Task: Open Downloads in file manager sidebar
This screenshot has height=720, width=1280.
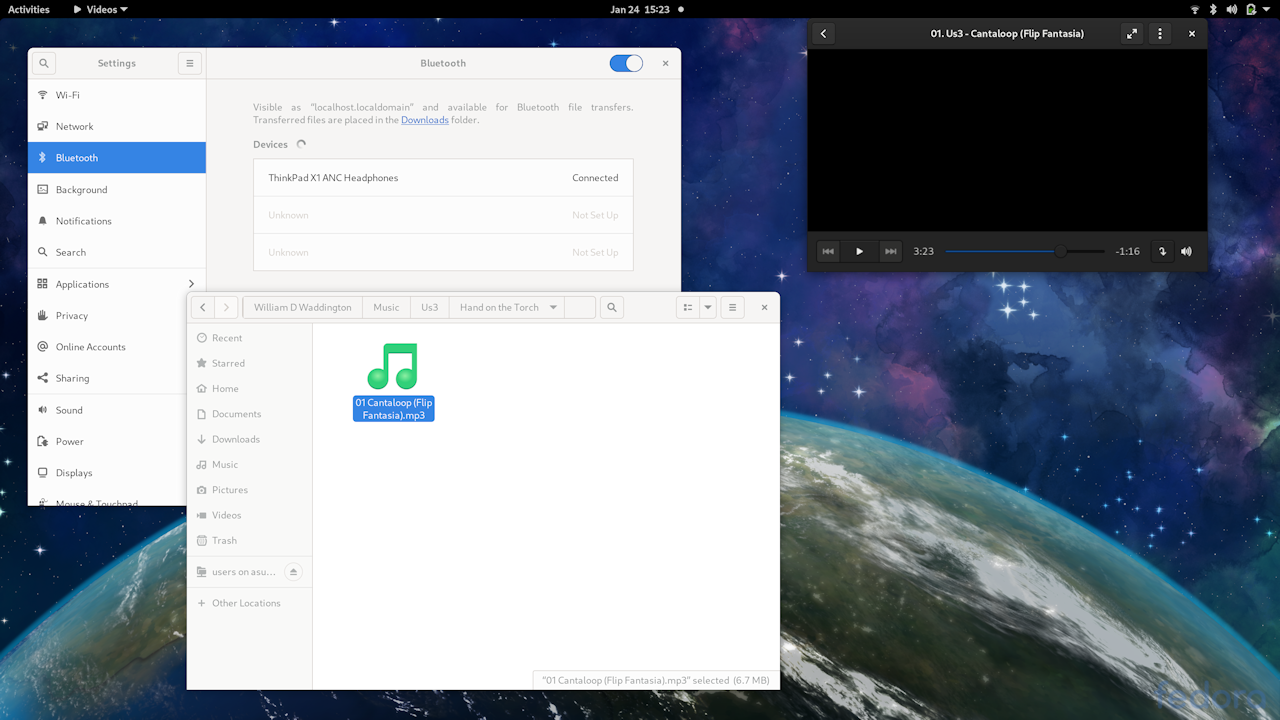Action: (250, 439)
